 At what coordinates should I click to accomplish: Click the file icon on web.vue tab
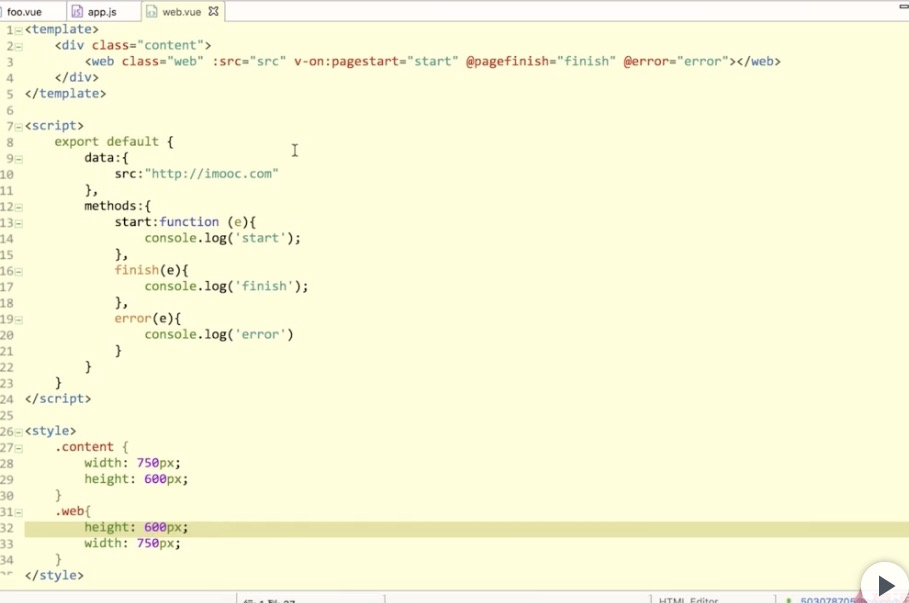[x=151, y=12]
